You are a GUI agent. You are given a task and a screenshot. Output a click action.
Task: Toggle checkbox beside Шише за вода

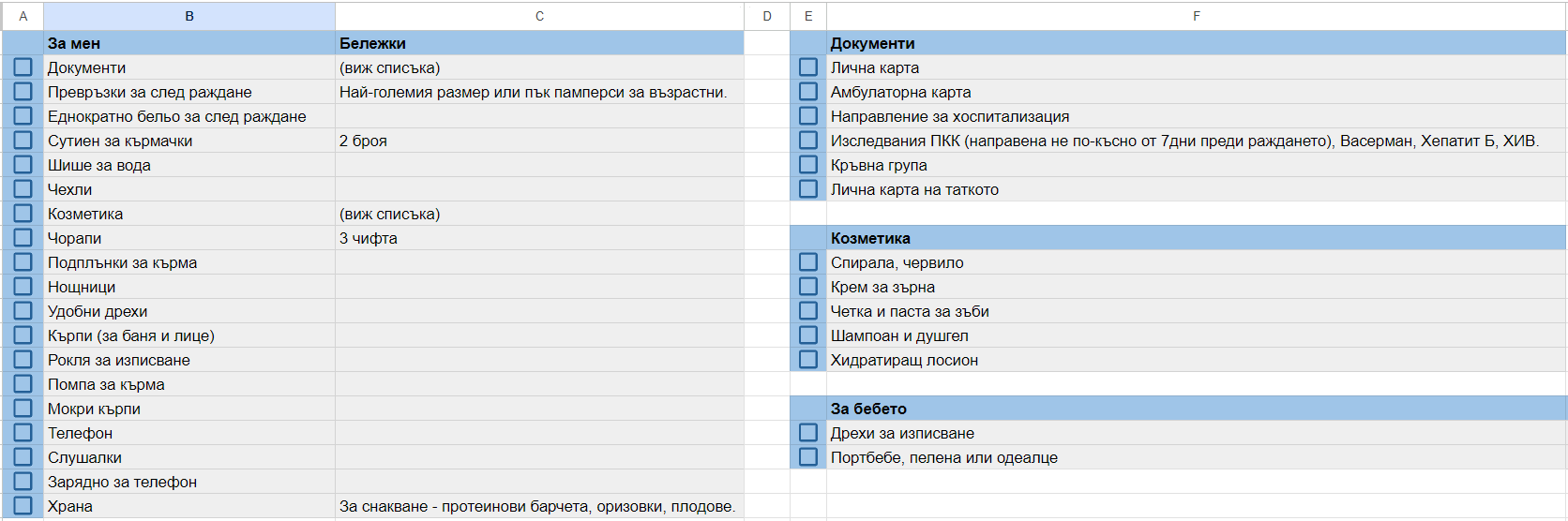23,165
